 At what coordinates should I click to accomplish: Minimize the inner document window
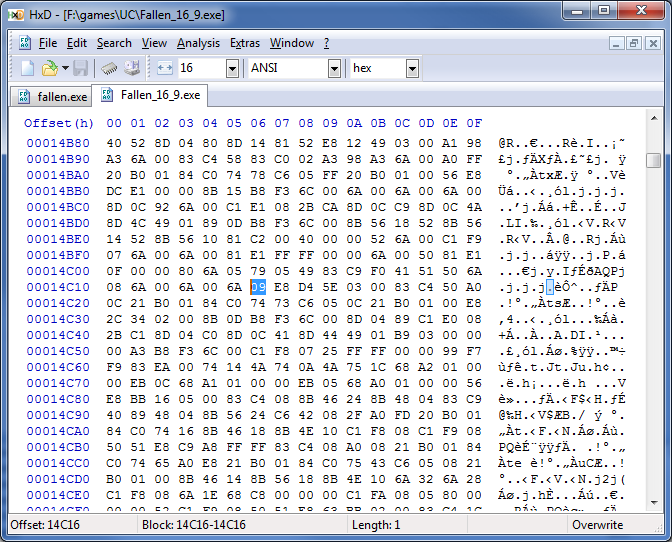[616, 43]
